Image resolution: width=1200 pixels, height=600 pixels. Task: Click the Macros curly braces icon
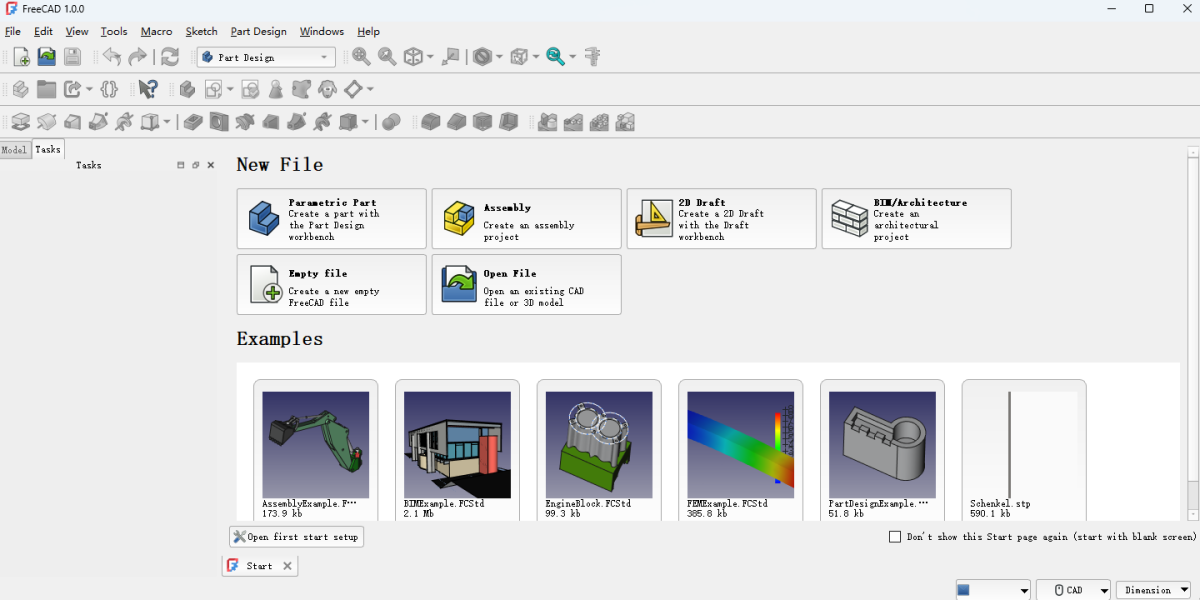click(109, 90)
